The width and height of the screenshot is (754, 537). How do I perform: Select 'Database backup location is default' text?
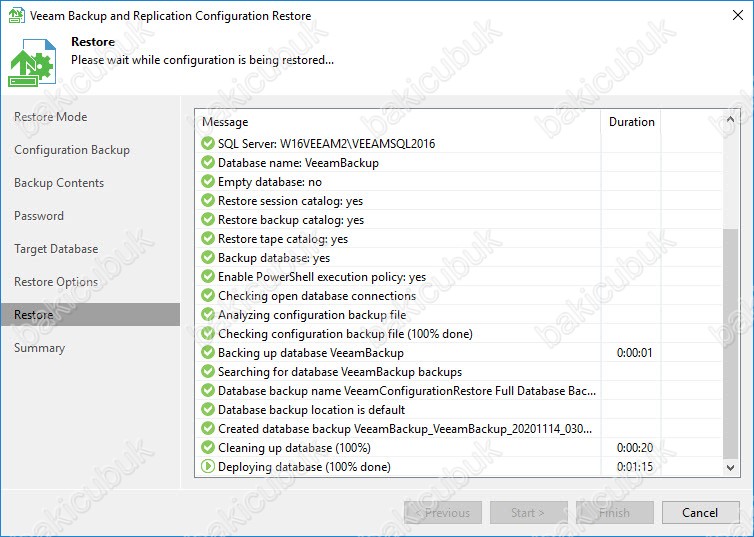point(312,410)
